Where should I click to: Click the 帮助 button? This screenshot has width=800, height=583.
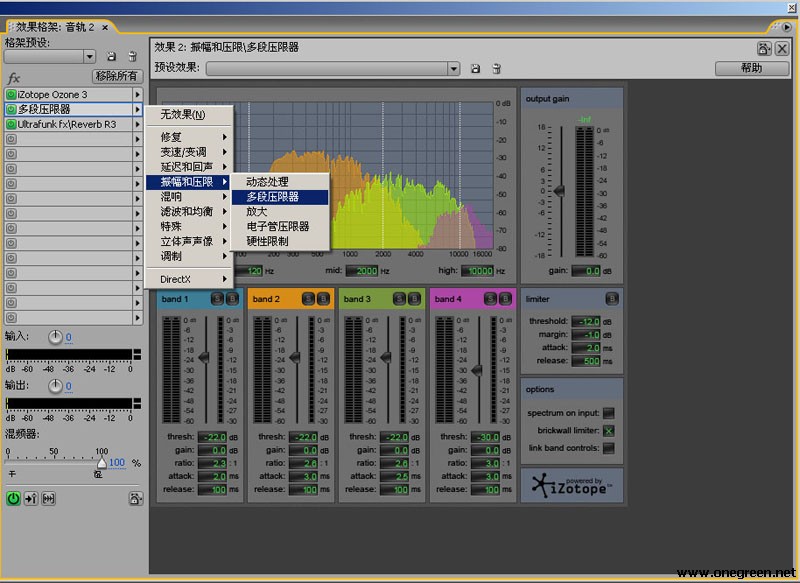click(752, 68)
